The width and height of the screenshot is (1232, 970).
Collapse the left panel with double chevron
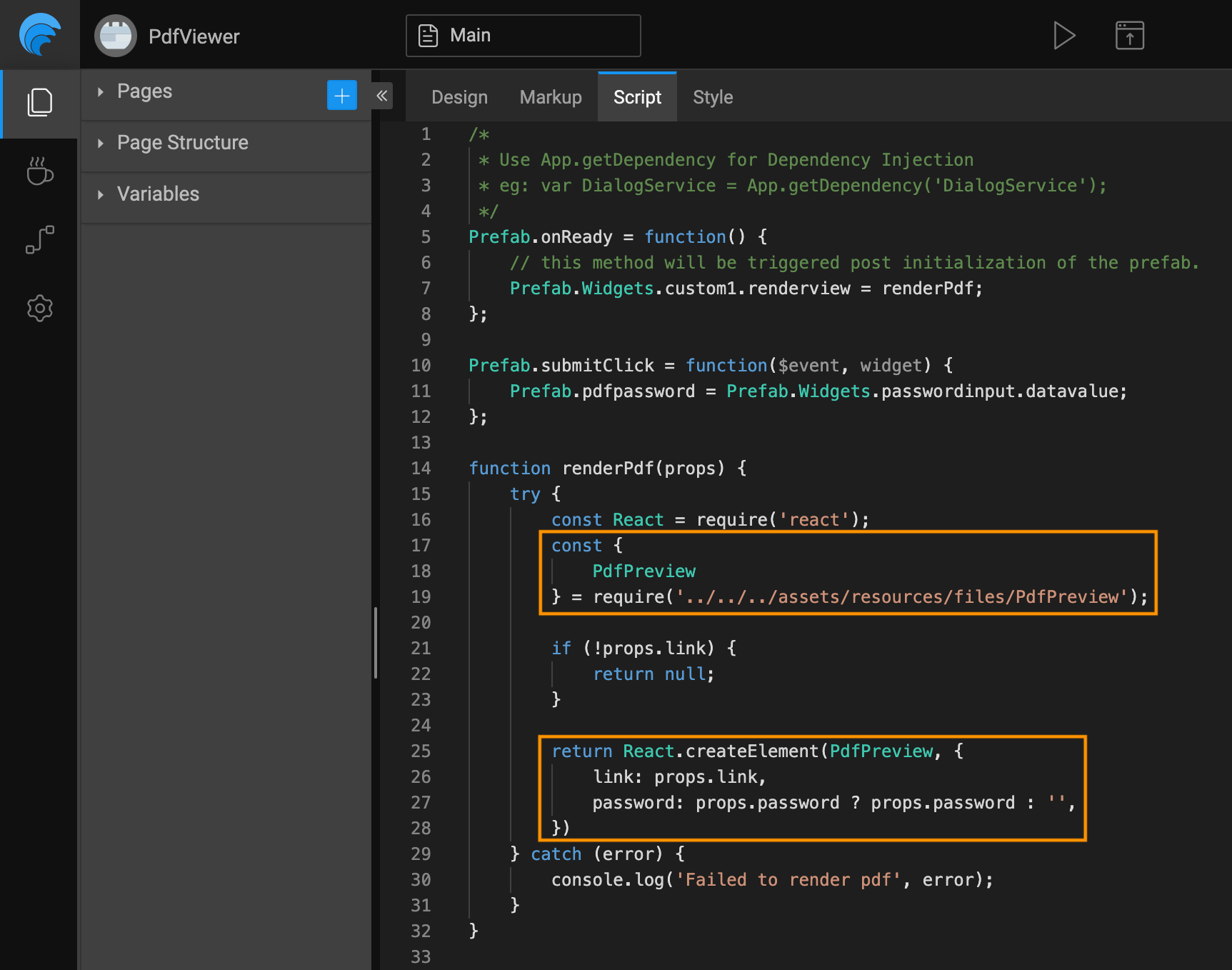tap(382, 96)
